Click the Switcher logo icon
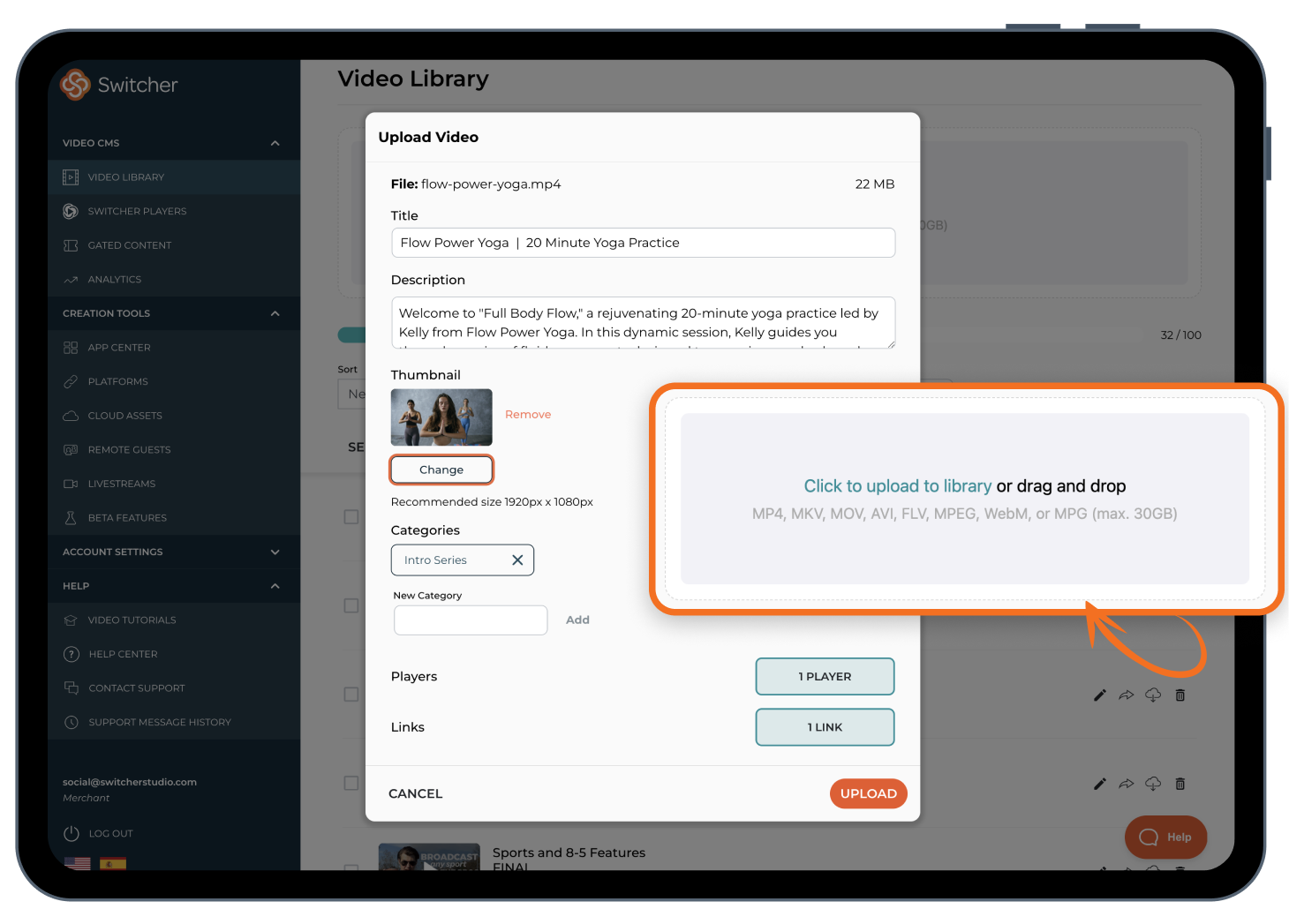Viewport: 1289px width, 924px height. coord(76,85)
